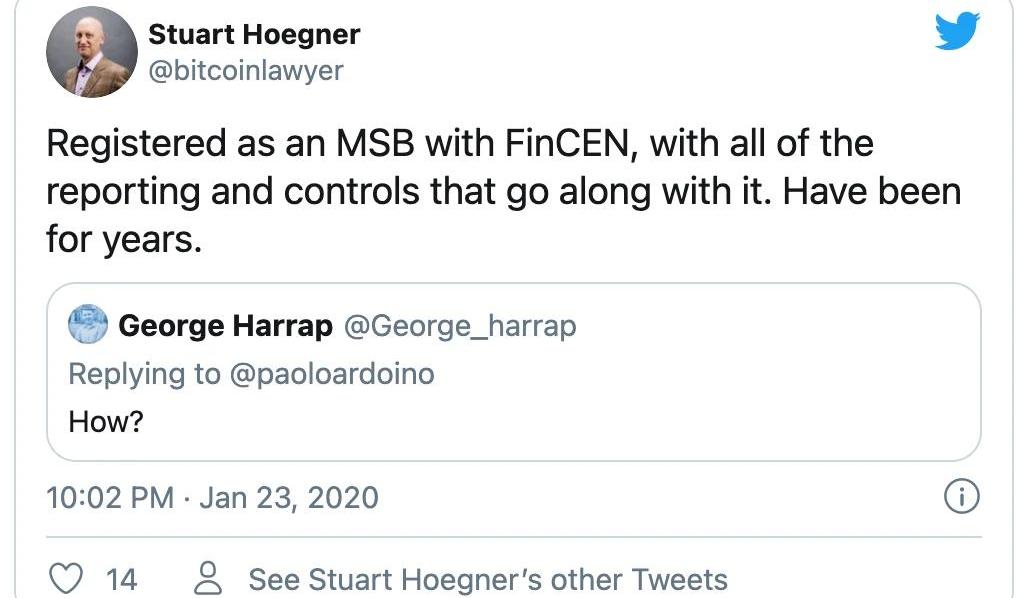
Task: Open the @George_harrap handle
Action: click(460, 326)
